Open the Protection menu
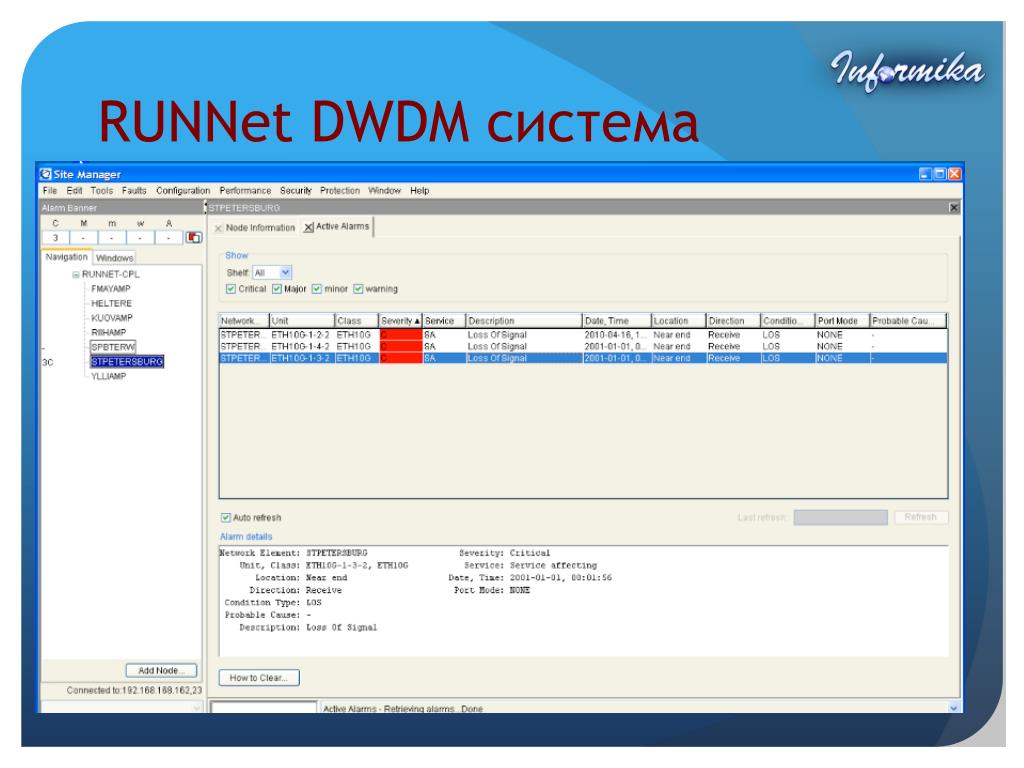The height and width of the screenshot is (768, 1024). click(x=340, y=191)
